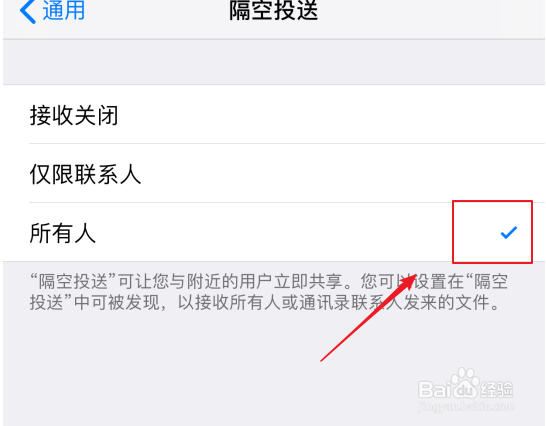Tap empty checkmark area of 接收关闭 row
Screen dimensions: 546x426
tap(508, 115)
